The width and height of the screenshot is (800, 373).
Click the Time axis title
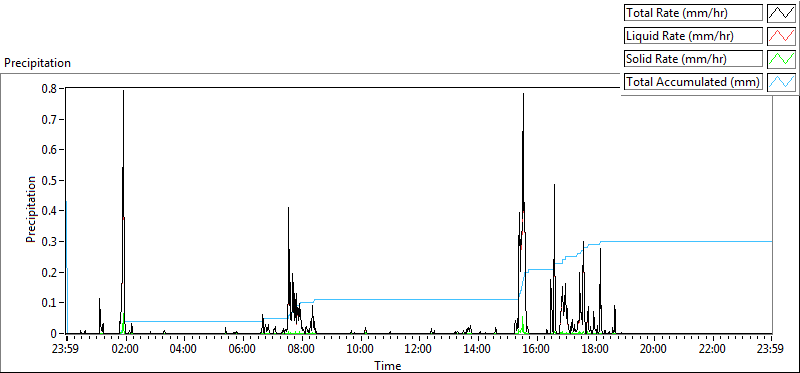[x=388, y=365]
